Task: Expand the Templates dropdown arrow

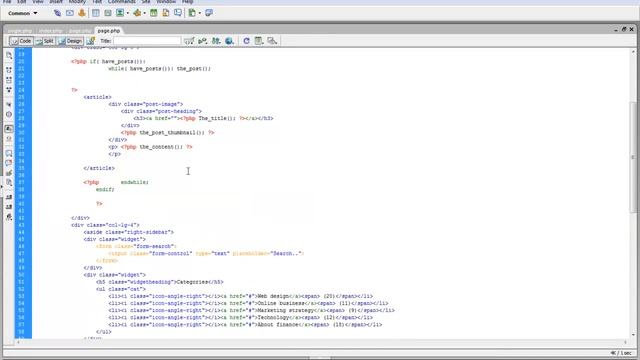Action: [200, 13]
